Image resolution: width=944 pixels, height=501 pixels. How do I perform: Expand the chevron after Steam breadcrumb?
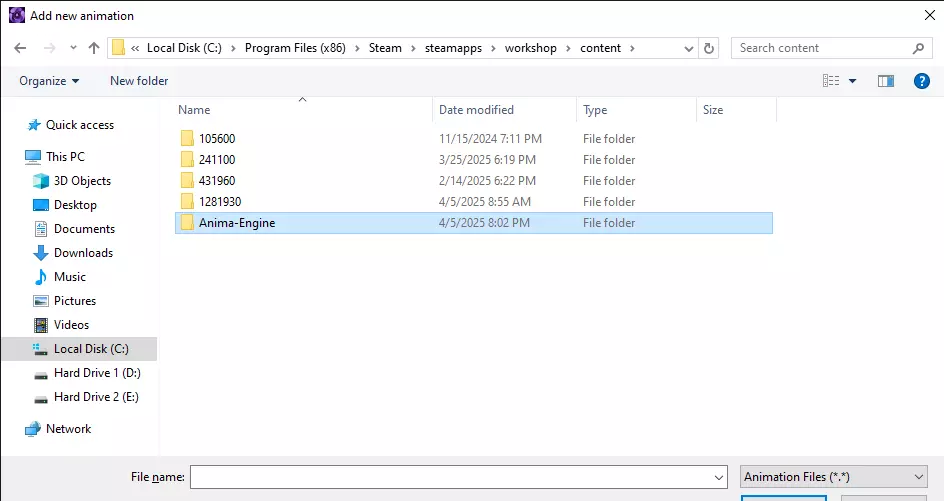413,48
